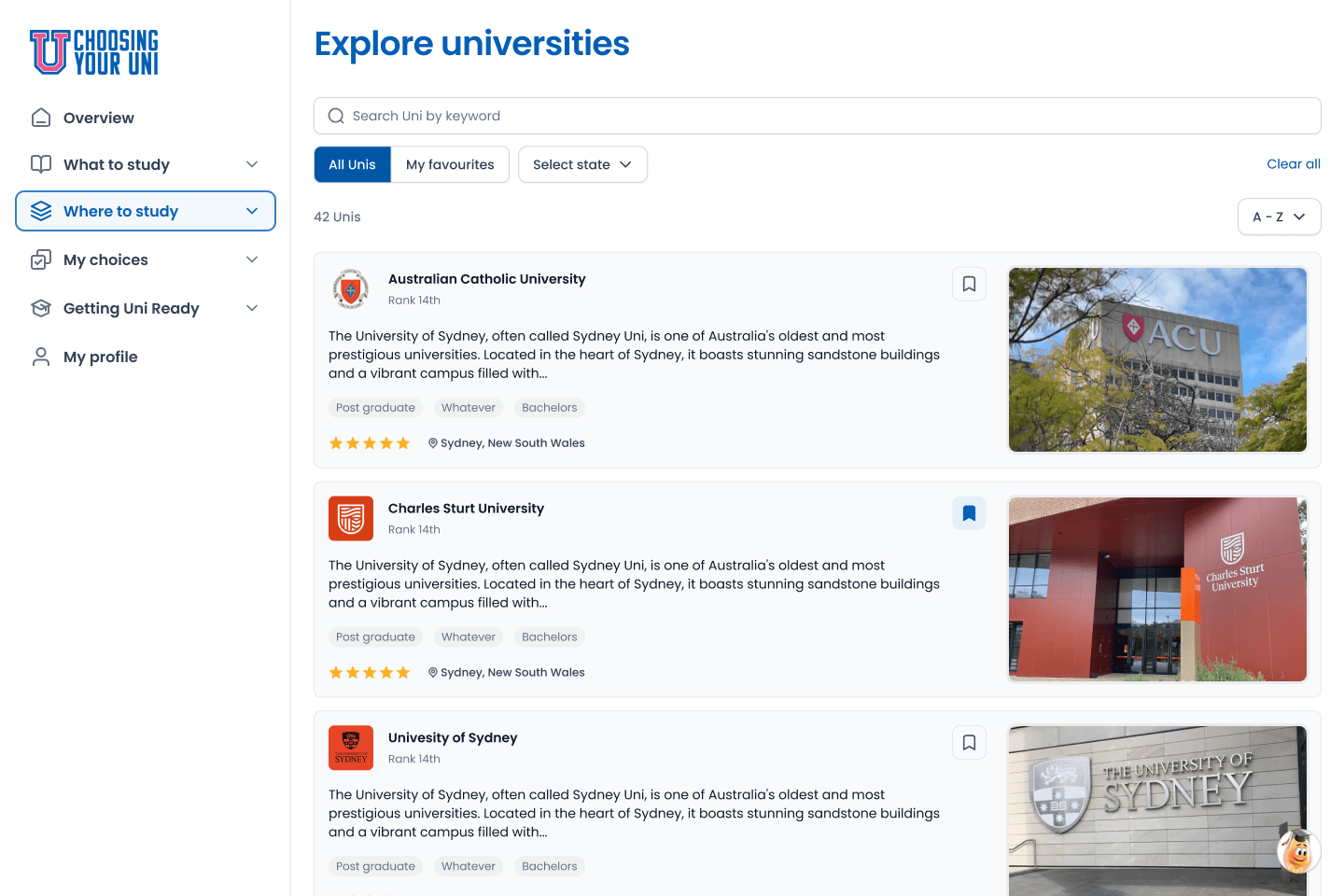This screenshot has width=1344, height=896.
Task: Click Post graduate tag on Charles Sturt card
Action: (375, 637)
